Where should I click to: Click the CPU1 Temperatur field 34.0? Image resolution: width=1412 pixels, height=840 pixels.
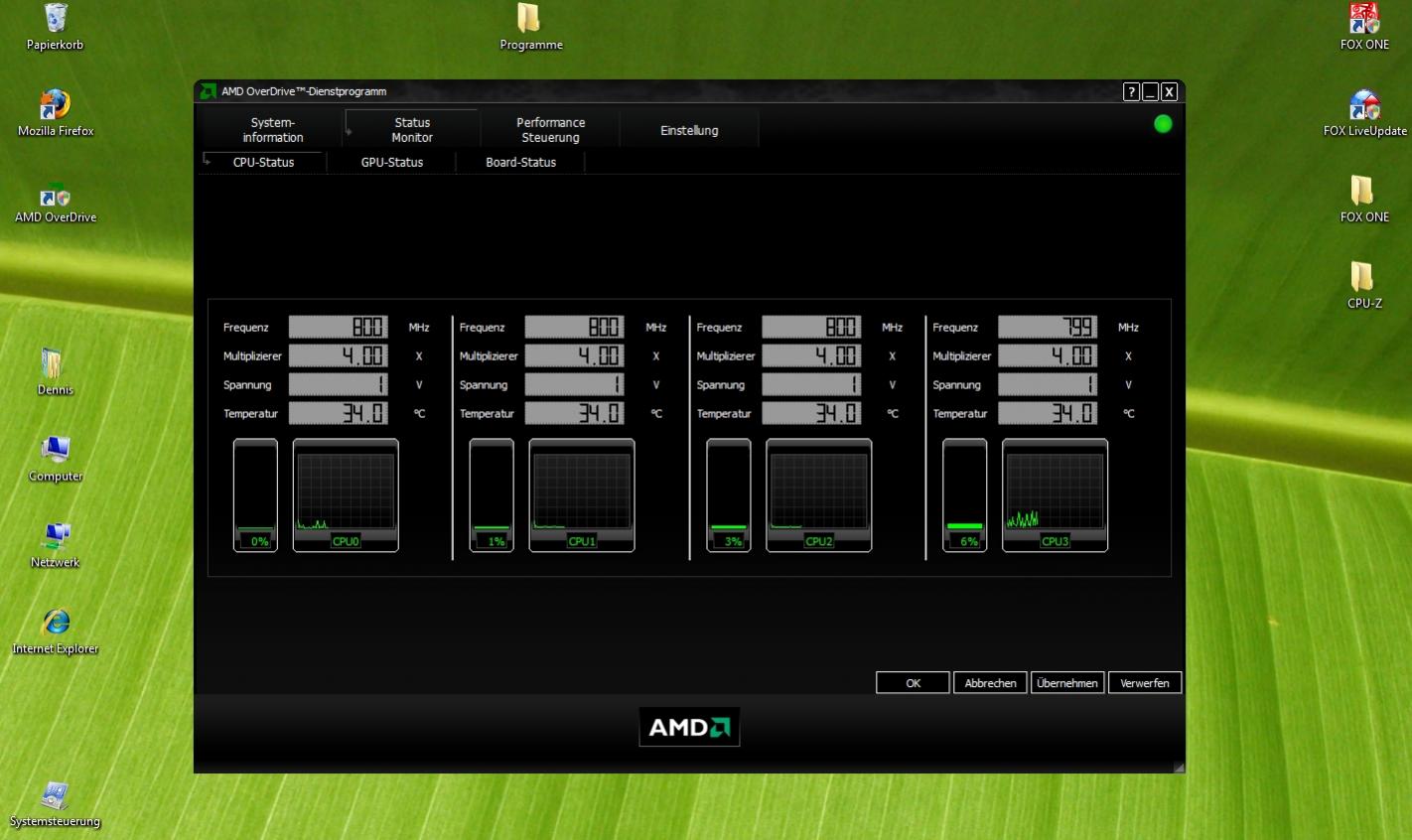[575, 413]
